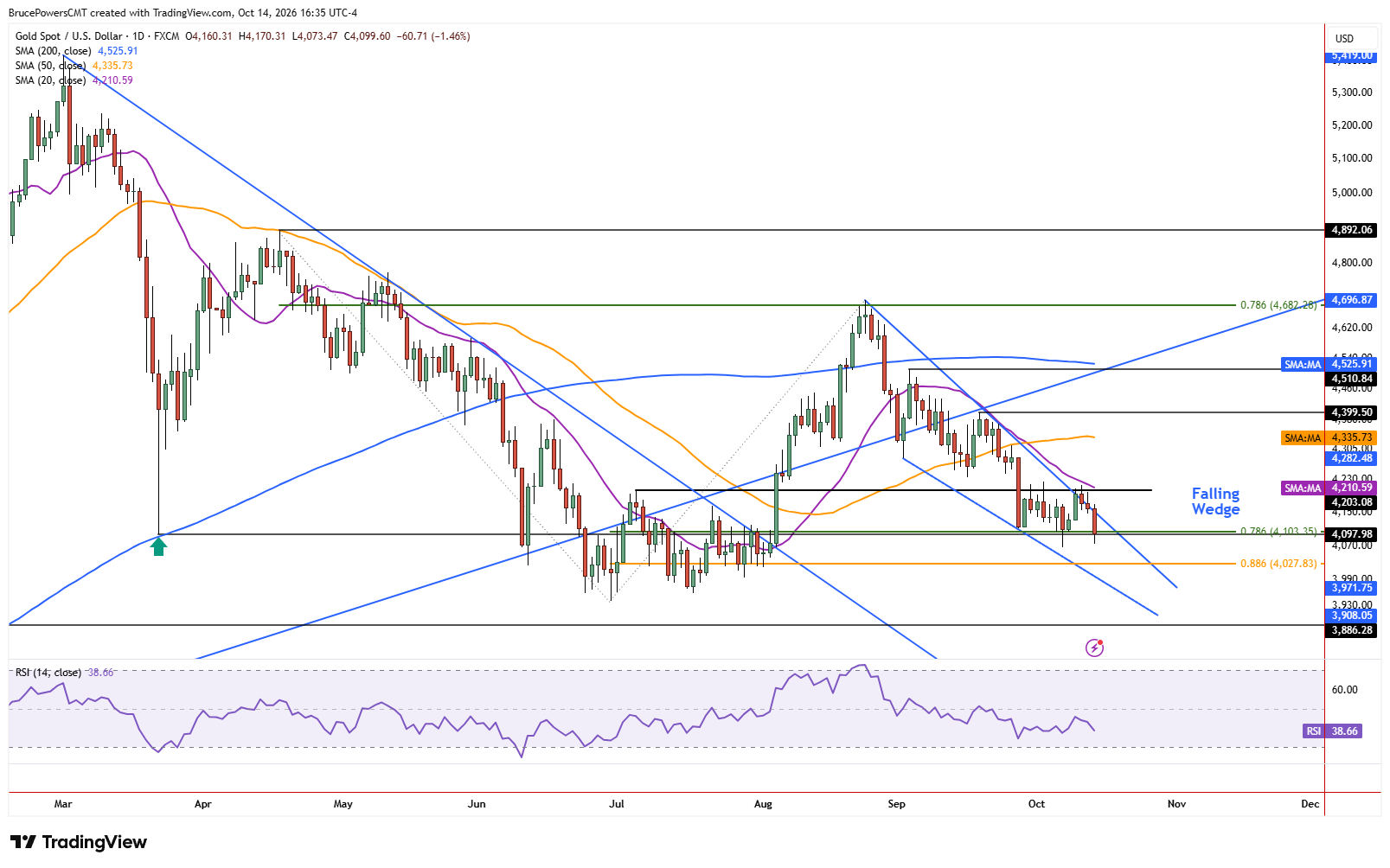1390x868 pixels.
Task: Click the USD currency label on the price axis
Action: coord(1344,39)
